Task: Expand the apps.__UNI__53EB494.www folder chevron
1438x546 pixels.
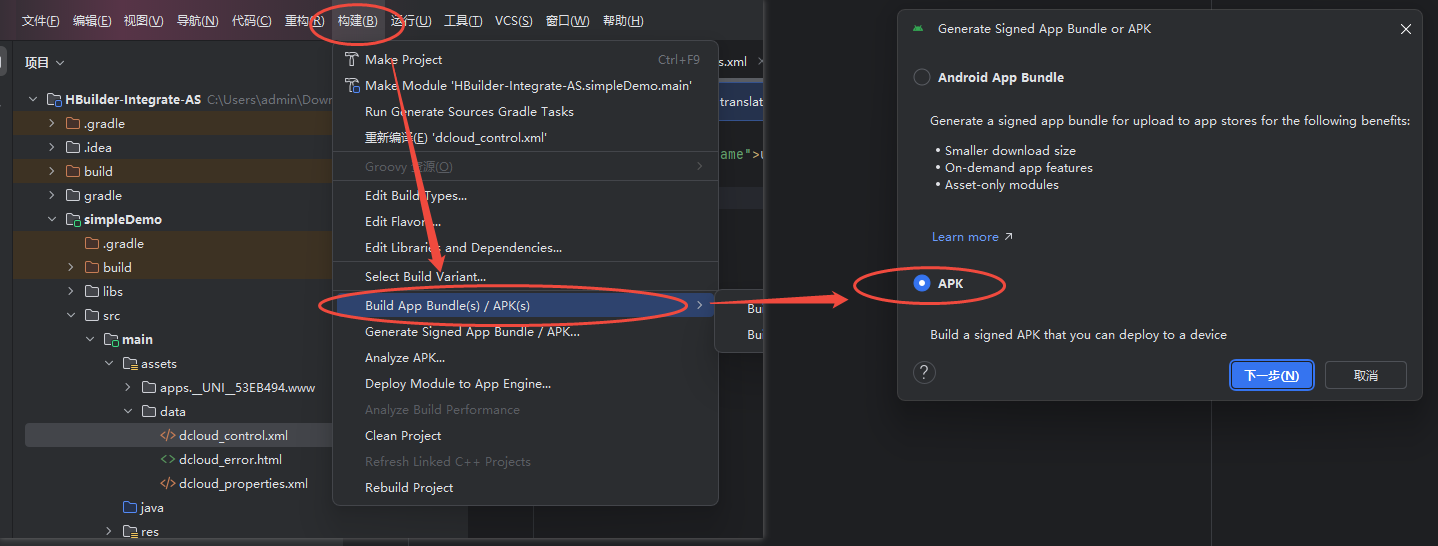Action: (x=129, y=387)
